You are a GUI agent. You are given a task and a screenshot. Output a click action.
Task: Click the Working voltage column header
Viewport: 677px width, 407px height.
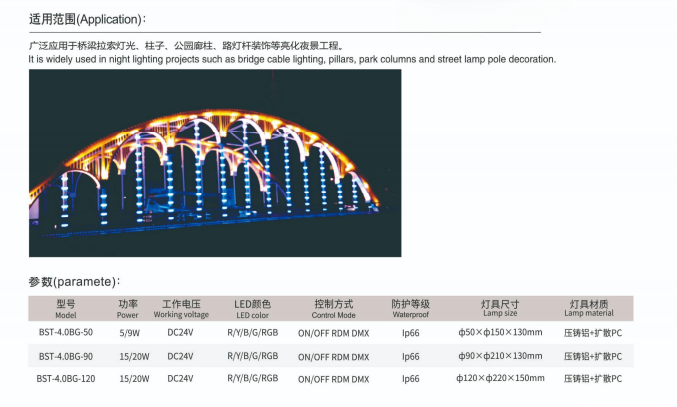coord(181,308)
